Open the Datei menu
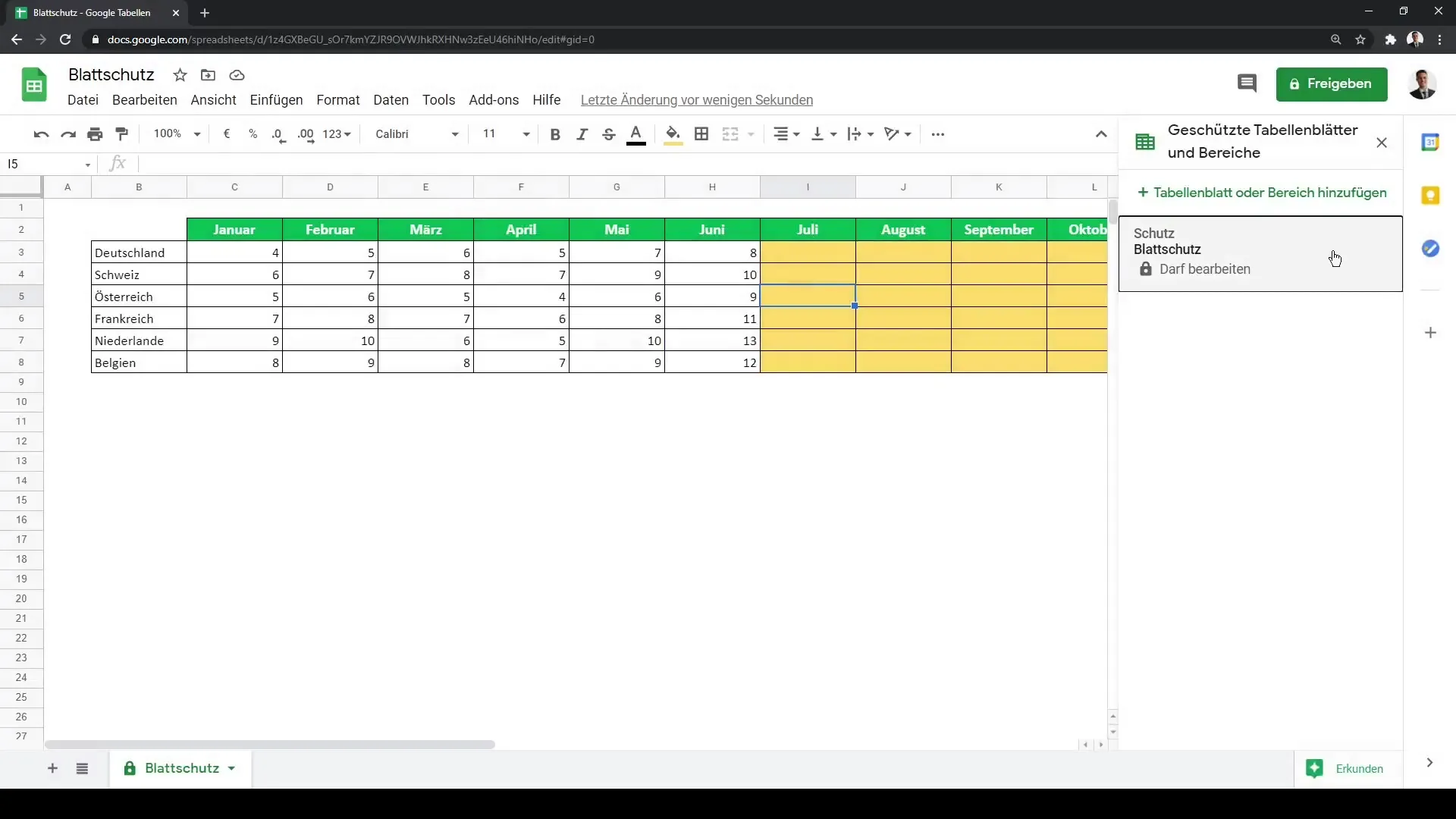1456x819 pixels. 83,99
